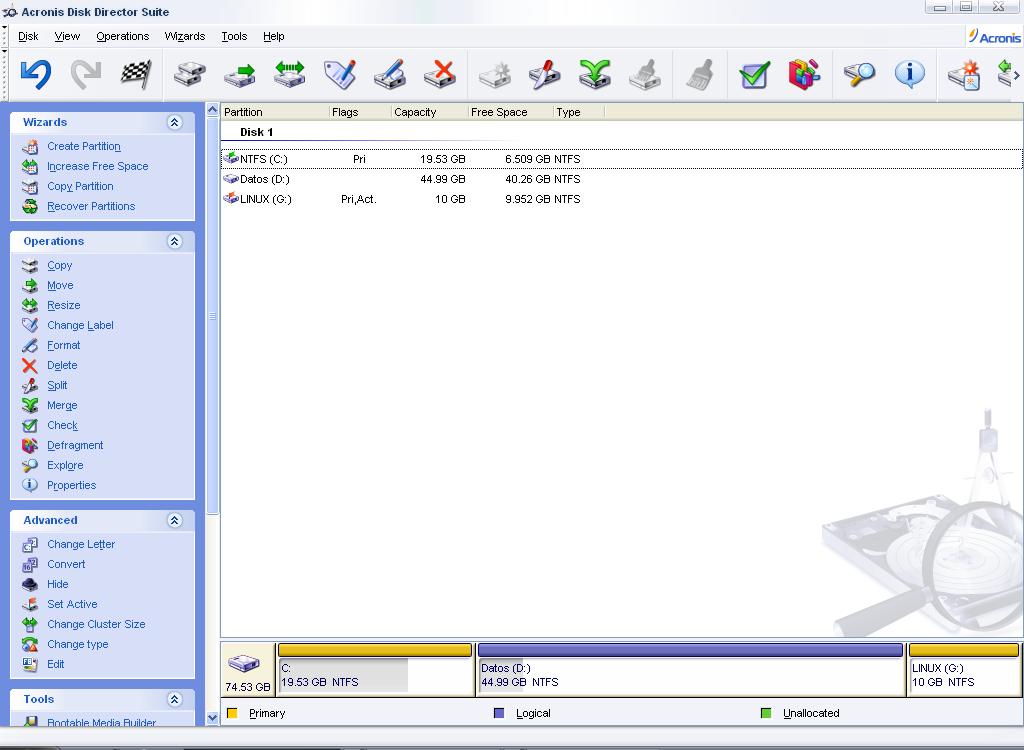Open the View menu
1024x750 pixels.
tap(67, 37)
